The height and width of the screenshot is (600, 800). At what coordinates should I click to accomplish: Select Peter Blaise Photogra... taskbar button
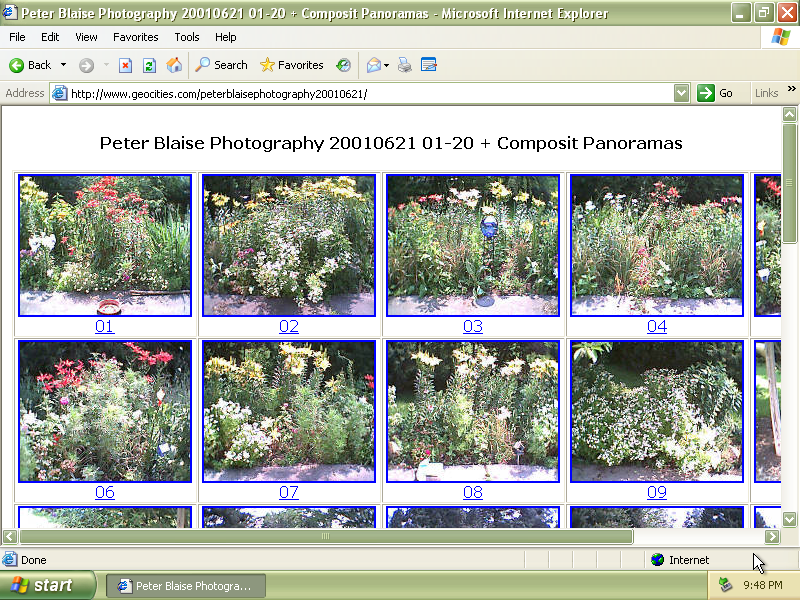point(186,586)
